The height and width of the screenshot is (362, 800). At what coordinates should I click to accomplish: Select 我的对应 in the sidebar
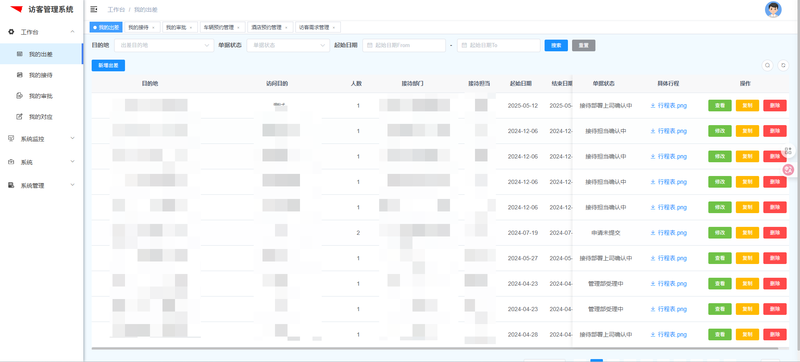coord(41,117)
